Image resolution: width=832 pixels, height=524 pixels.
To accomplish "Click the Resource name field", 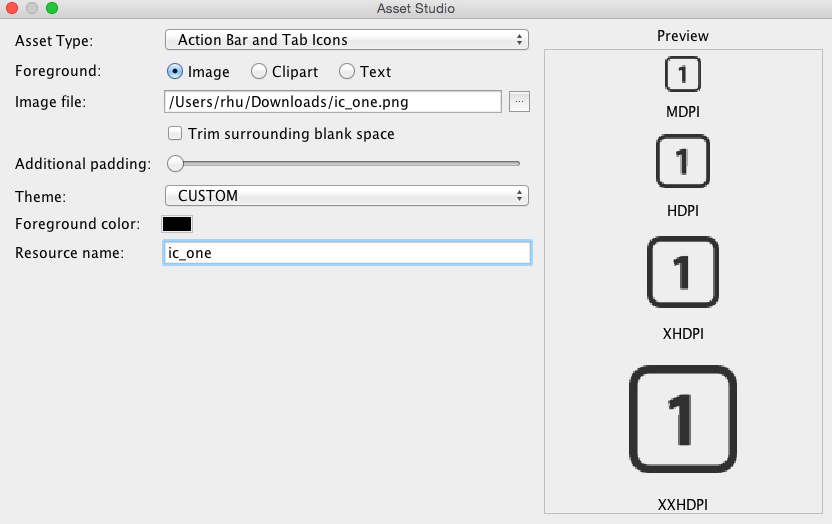I will (x=347, y=252).
